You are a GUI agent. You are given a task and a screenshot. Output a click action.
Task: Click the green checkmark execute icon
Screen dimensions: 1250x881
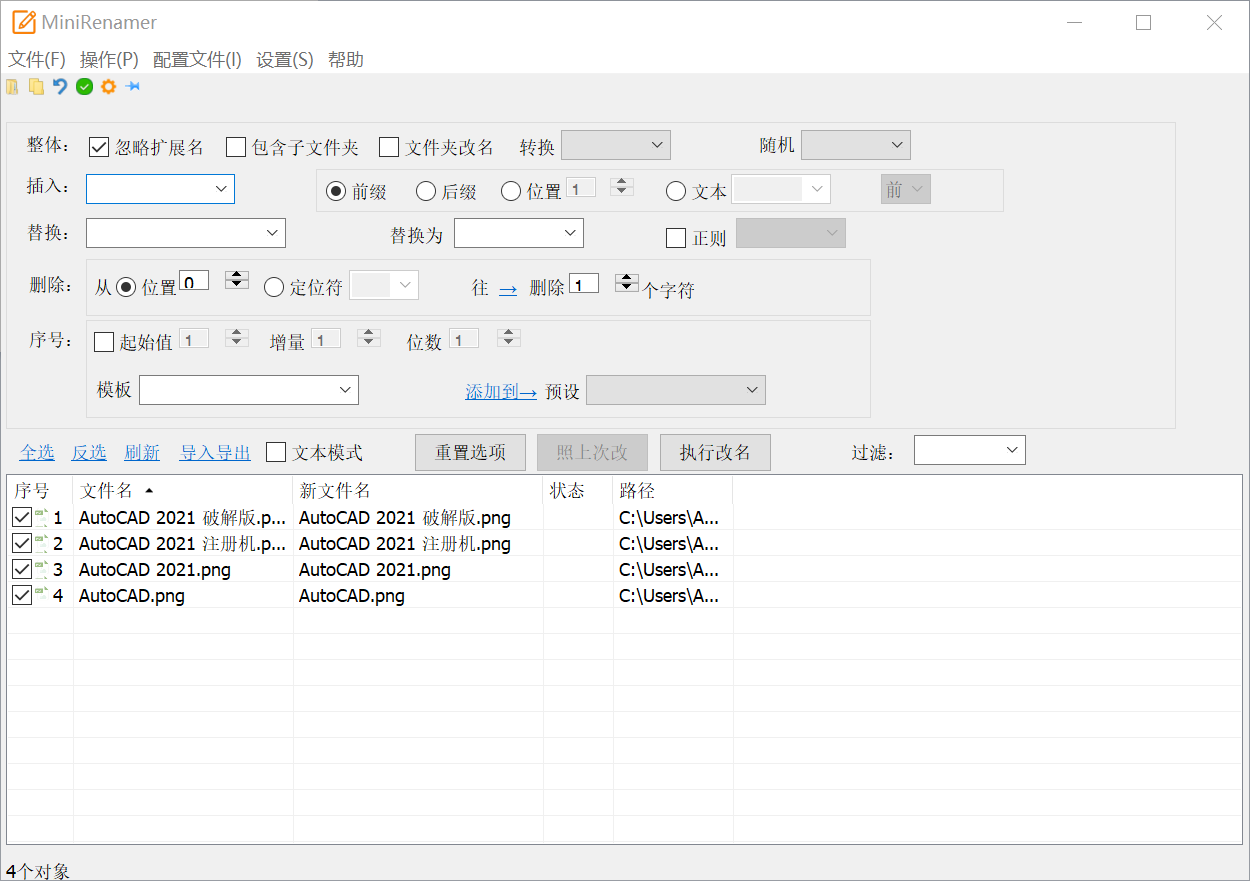(x=84, y=87)
